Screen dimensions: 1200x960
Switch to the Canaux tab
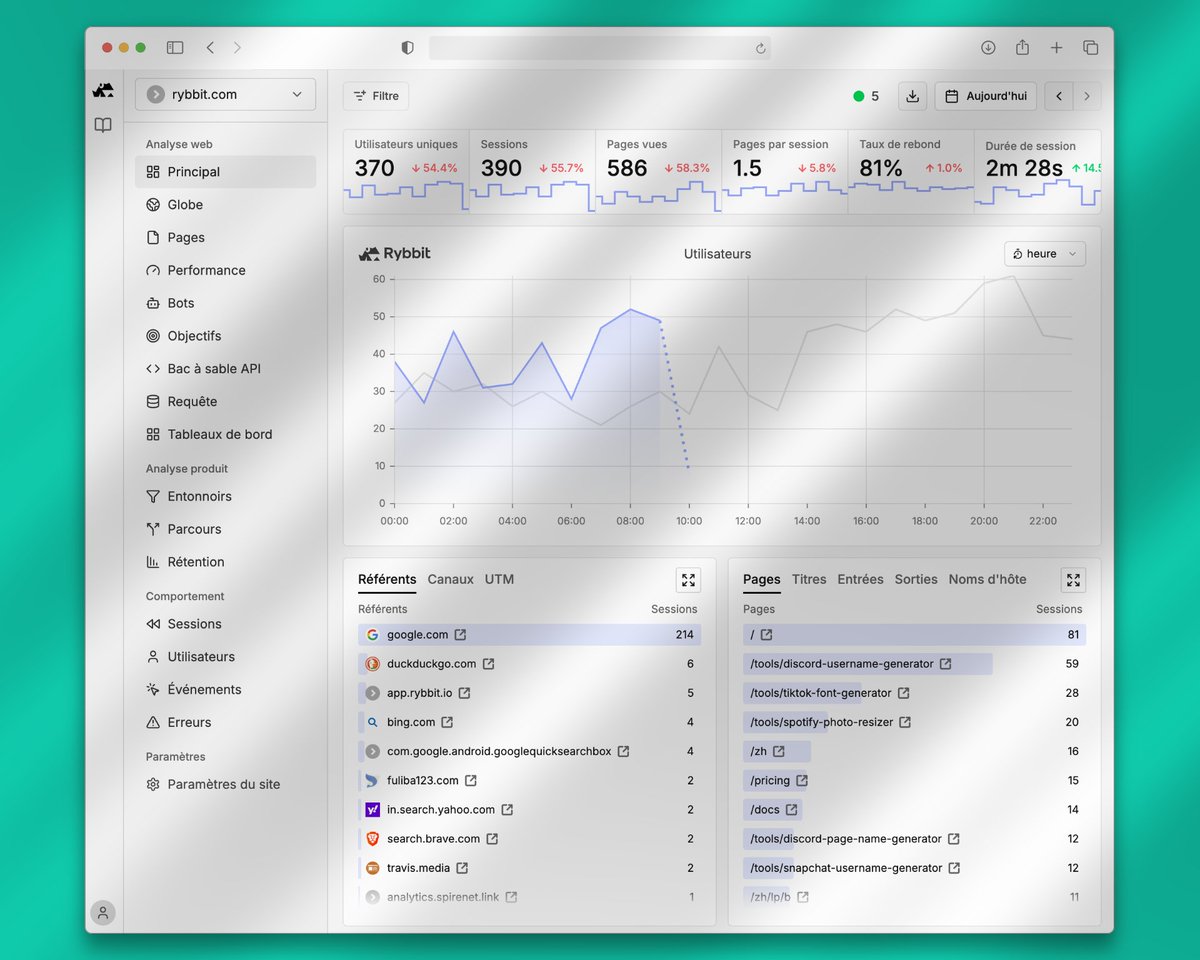coord(451,579)
